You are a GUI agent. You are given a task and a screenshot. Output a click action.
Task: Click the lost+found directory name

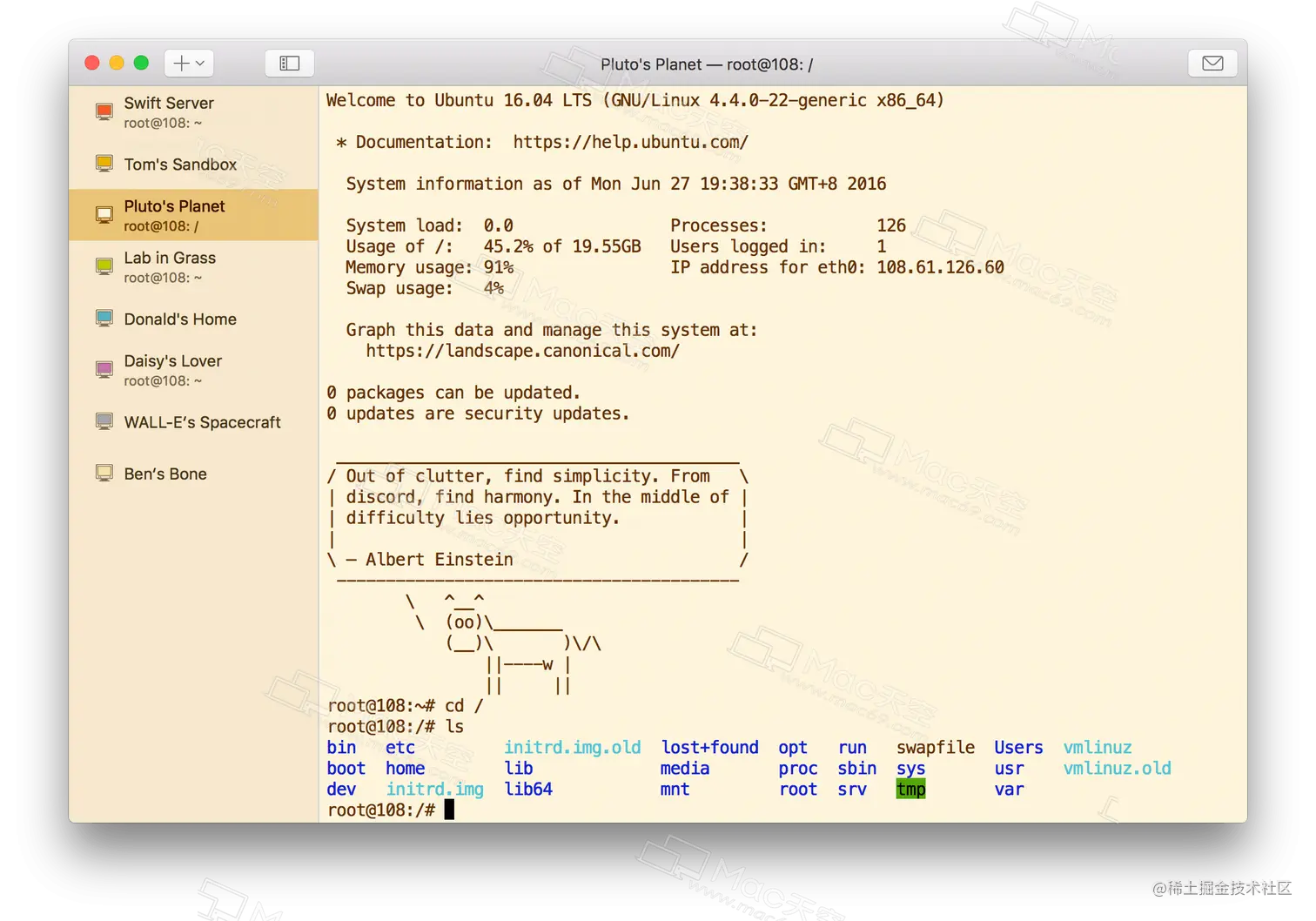point(709,748)
